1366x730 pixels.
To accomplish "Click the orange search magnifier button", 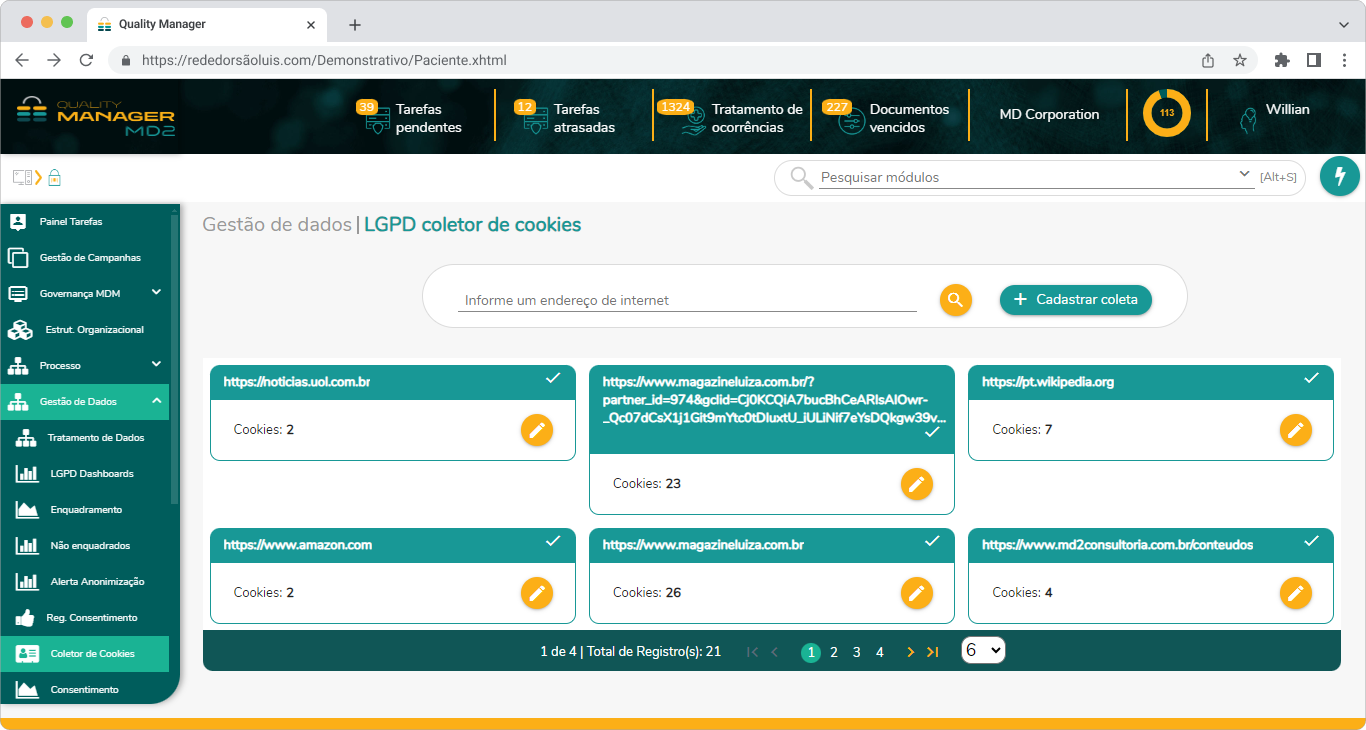I will tap(955, 300).
